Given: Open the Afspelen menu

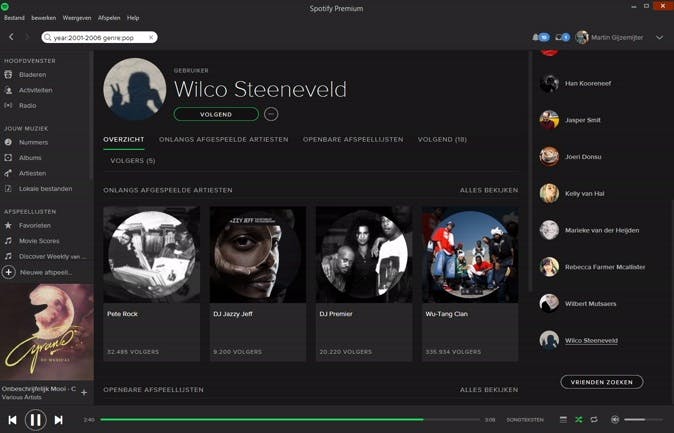Looking at the screenshot, I should click(x=109, y=18).
